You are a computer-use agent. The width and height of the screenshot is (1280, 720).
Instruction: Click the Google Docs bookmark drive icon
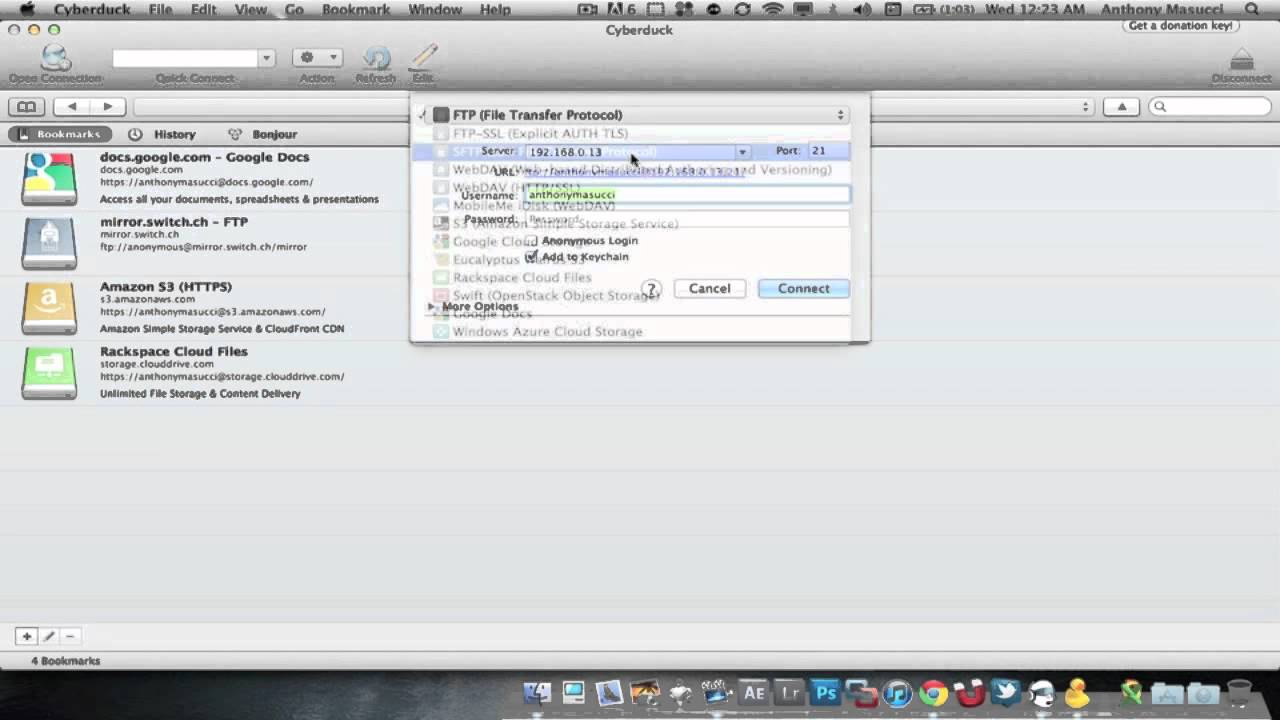coord(49,179)
